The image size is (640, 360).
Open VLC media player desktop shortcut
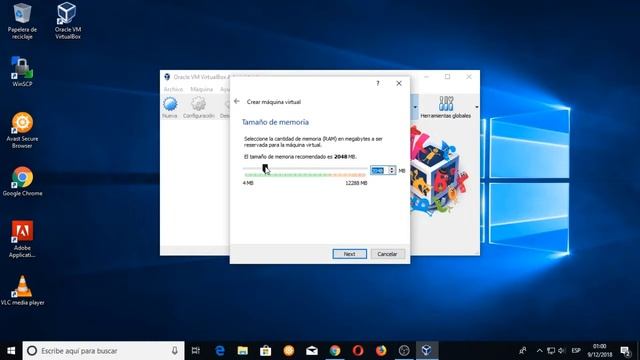click(22, 291)
